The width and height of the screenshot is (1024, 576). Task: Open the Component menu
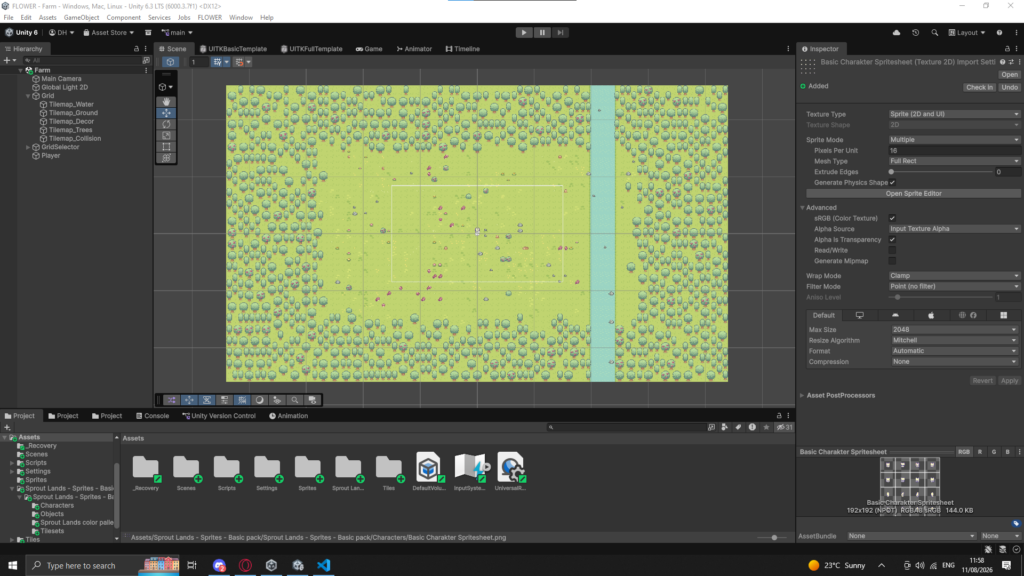click(x=123, y=18)
